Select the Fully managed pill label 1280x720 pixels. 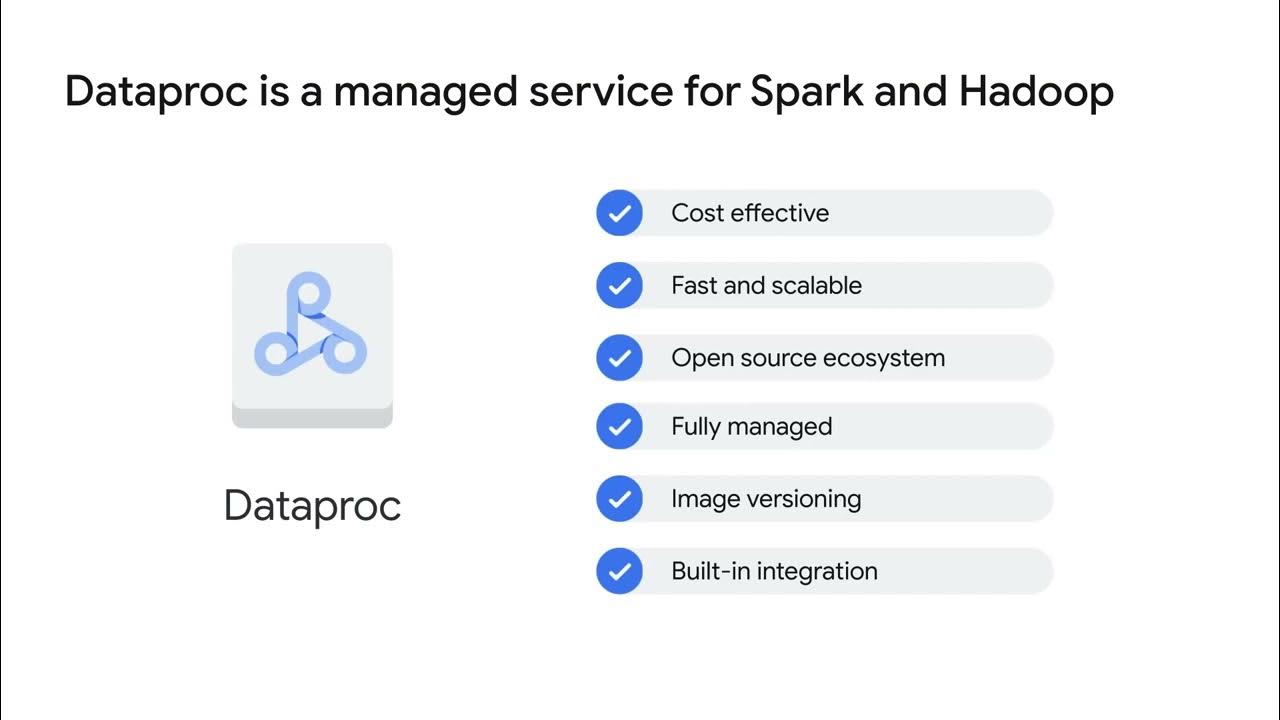tap(751, 427)
